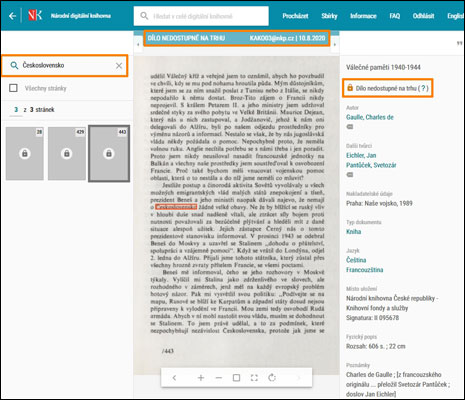The height and width of the screenshot is (400, 465).
Task: Toggle the Všechny stránky checkbox
Action: [x=13, y=88]
